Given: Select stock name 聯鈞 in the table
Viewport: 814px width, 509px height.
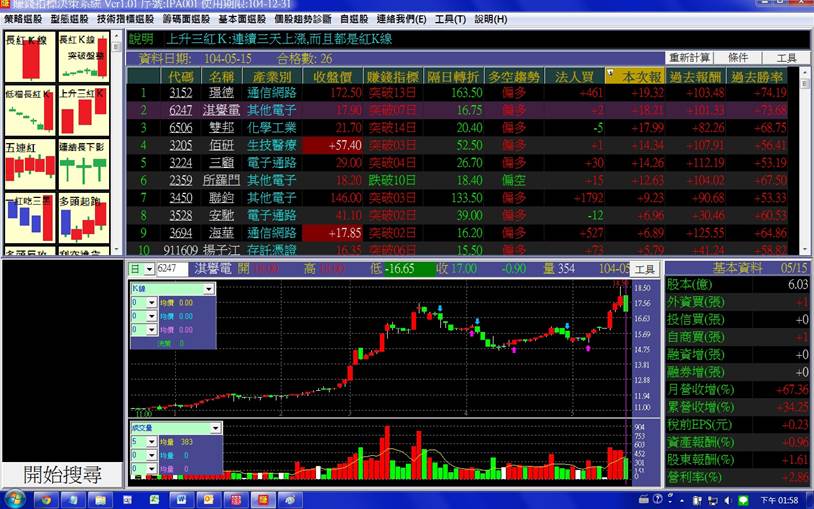Looking at the screenshot, I should pos(222,198).
